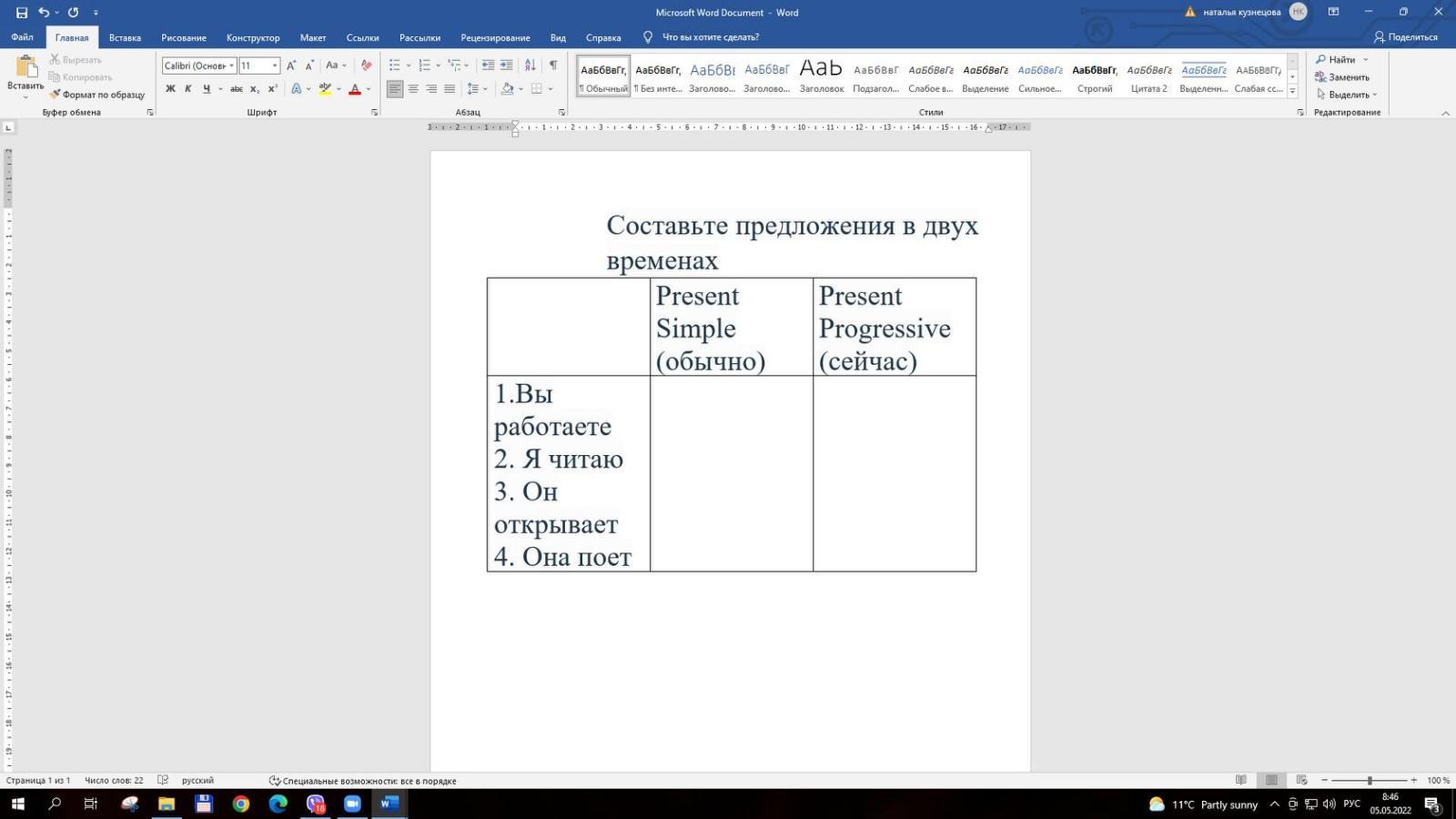Toggle underline Ч formatting
This screenshot has width=1456, height=819.
tap(207, 89)
